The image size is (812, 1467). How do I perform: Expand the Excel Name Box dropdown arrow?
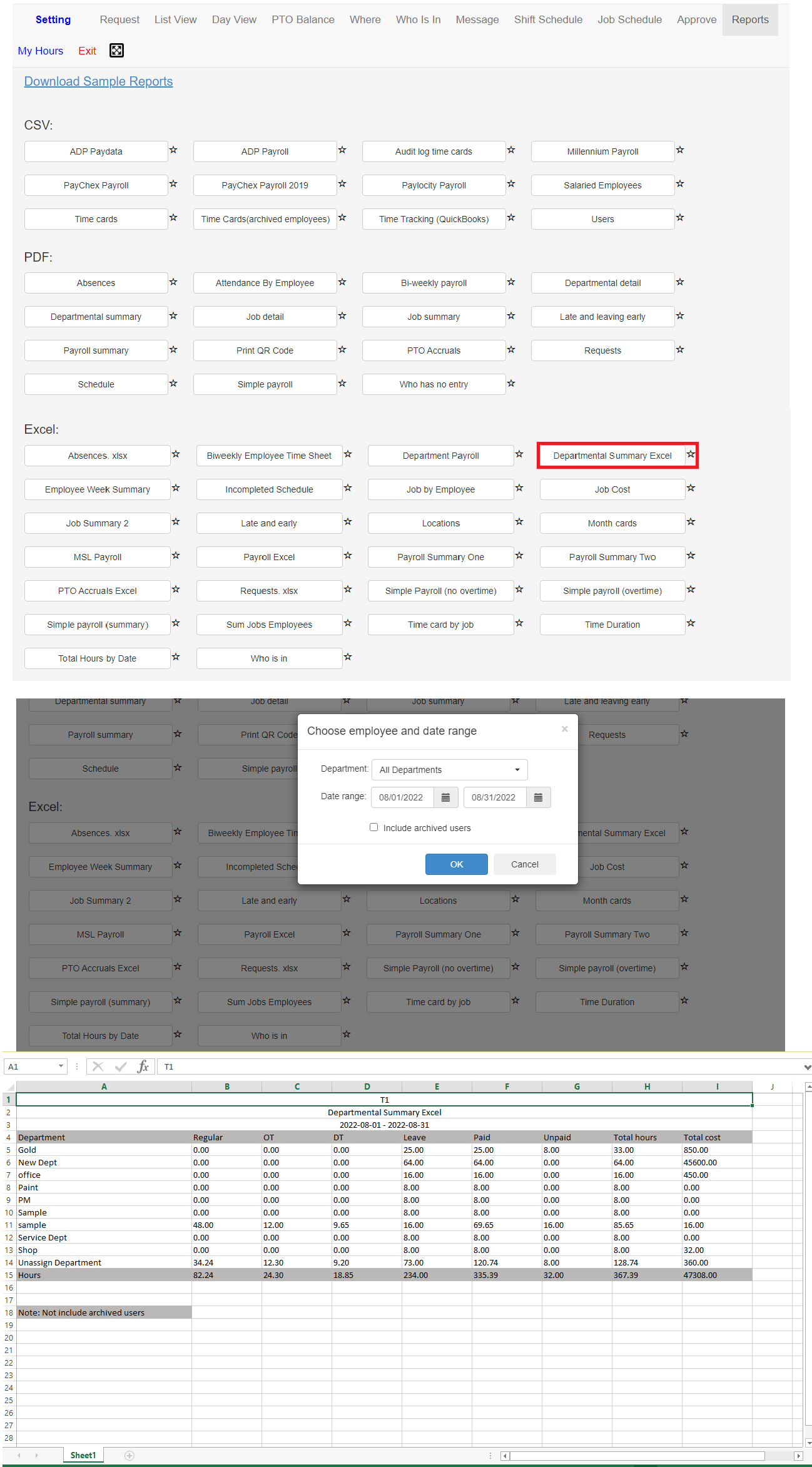click(61, 1066)
